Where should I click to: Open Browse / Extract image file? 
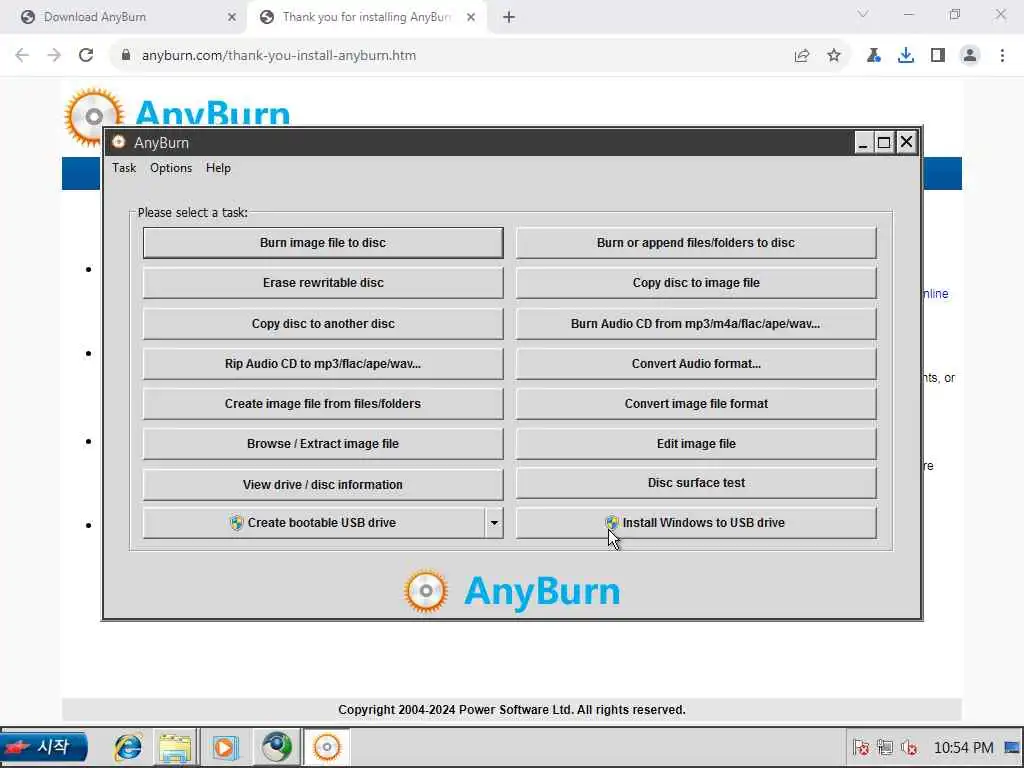coord(323,444)
